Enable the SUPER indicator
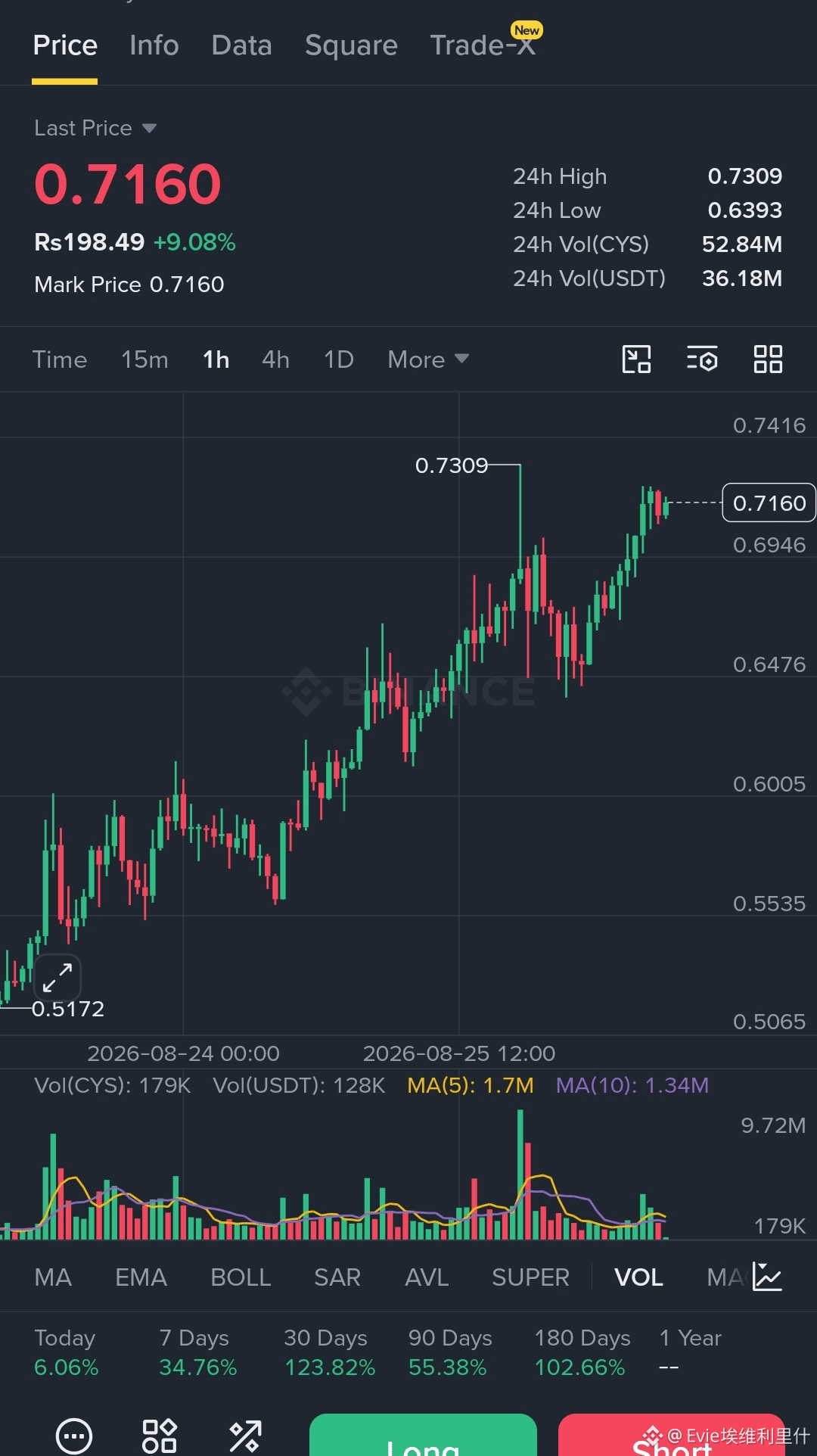Screen dimensions: 817x1456 click(x=530, y=1277)
